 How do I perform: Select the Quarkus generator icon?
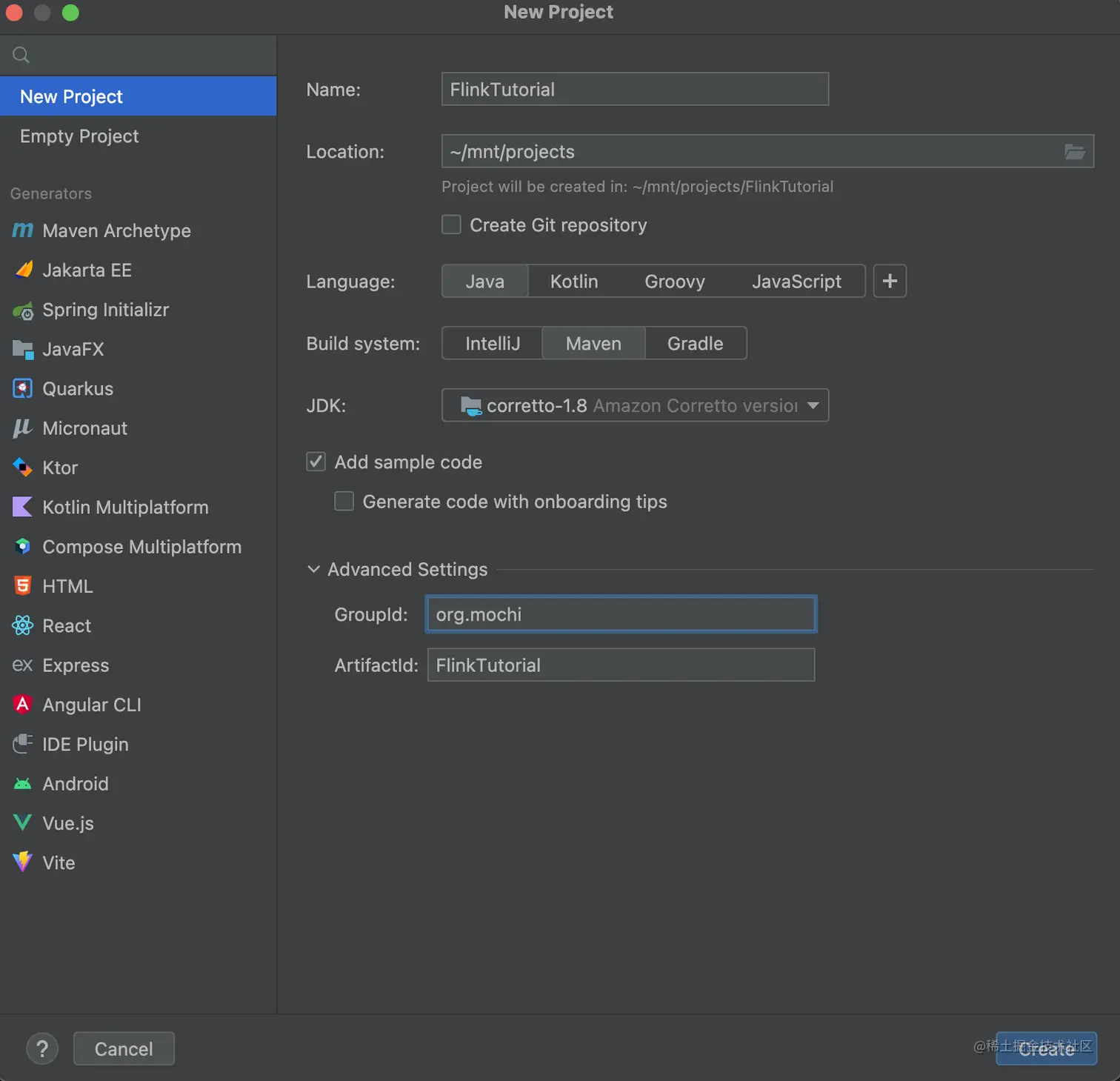(x=23, y=388)
